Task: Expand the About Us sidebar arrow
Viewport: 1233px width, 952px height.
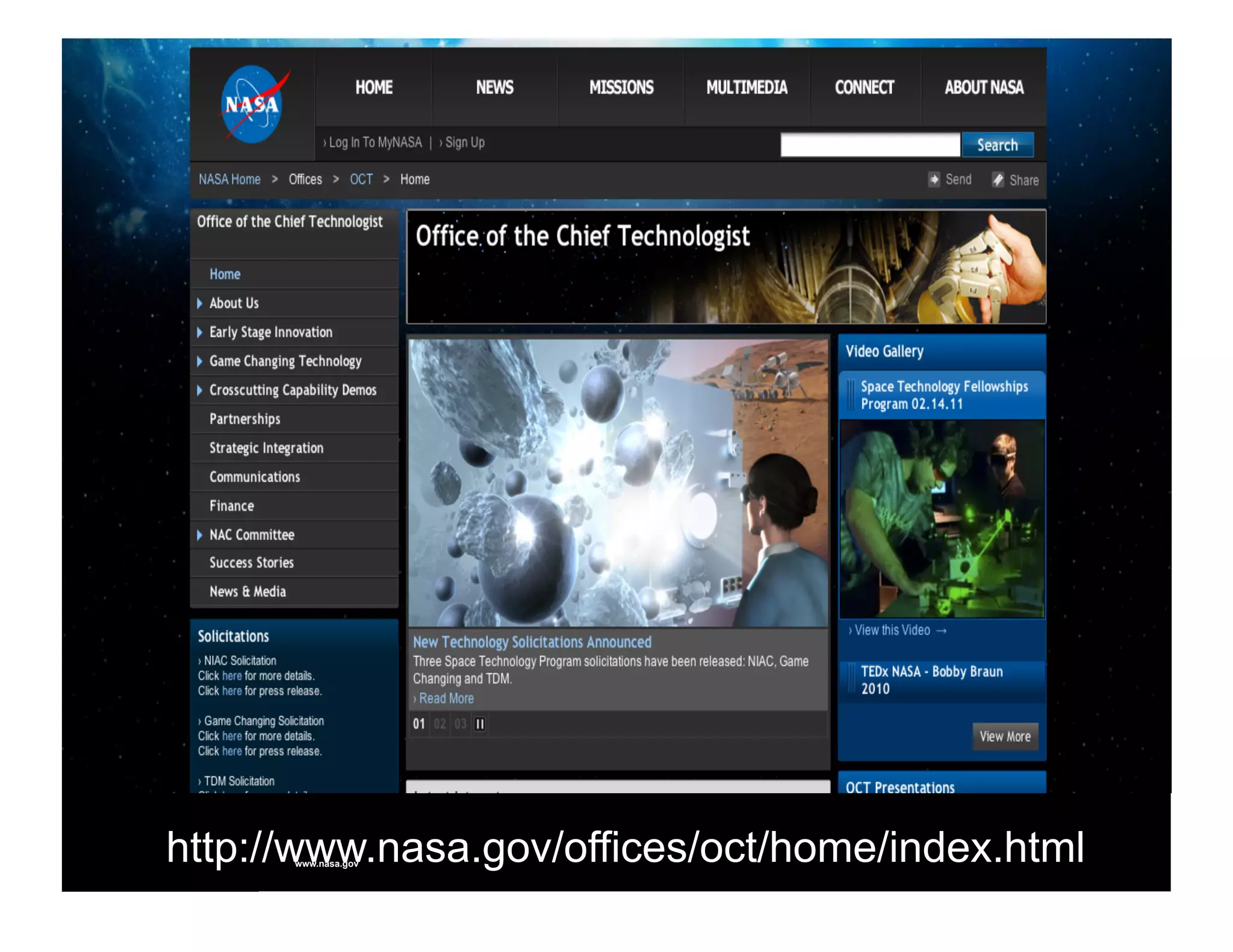Action: click(199, 303)
